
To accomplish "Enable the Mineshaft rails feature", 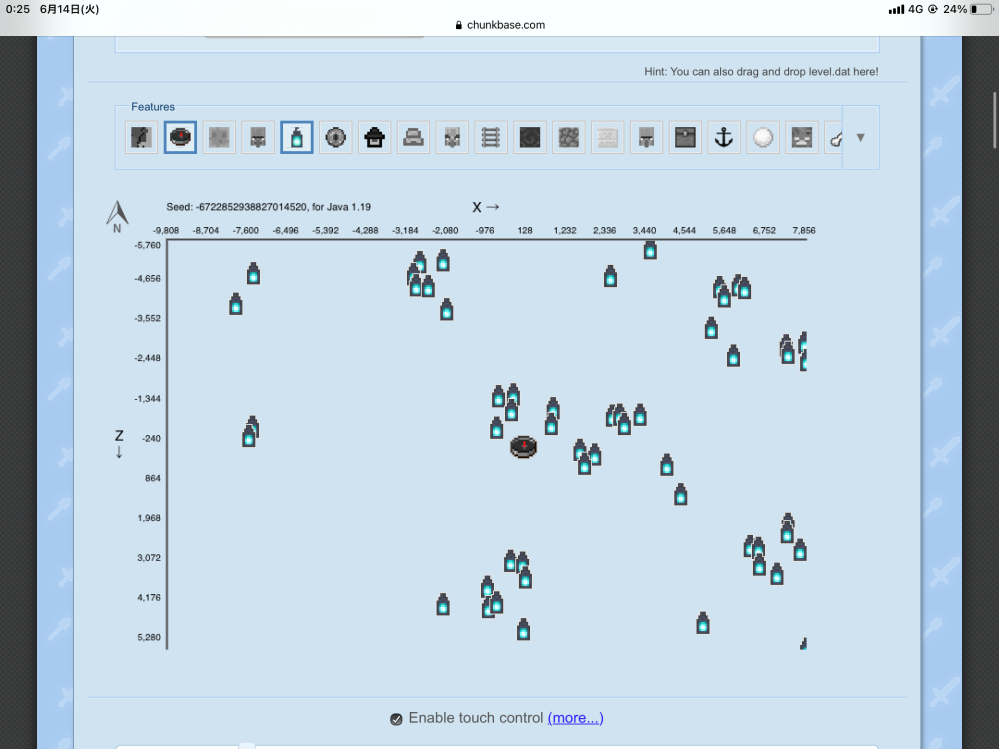I will (491, 138).
